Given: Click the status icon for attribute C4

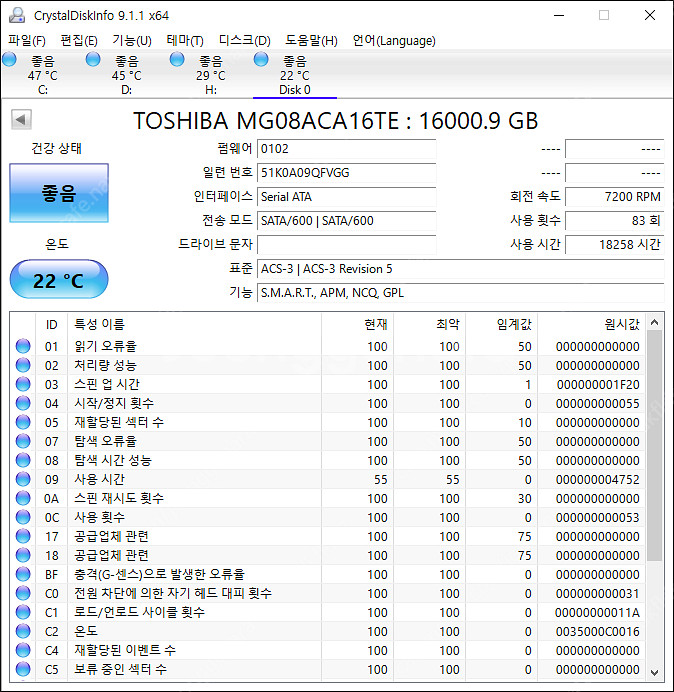Looking at the screenshot, I should [x=23, y=650].
